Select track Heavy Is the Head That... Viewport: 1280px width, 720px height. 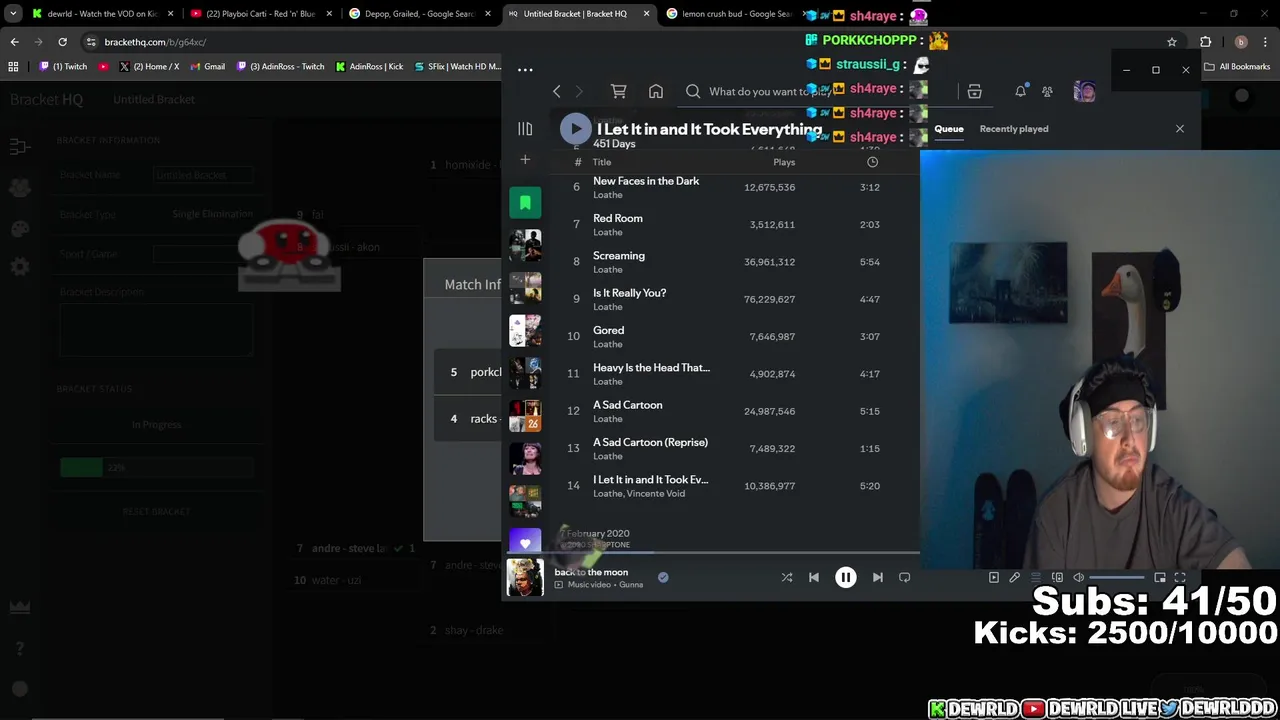(x=651, y=368)
